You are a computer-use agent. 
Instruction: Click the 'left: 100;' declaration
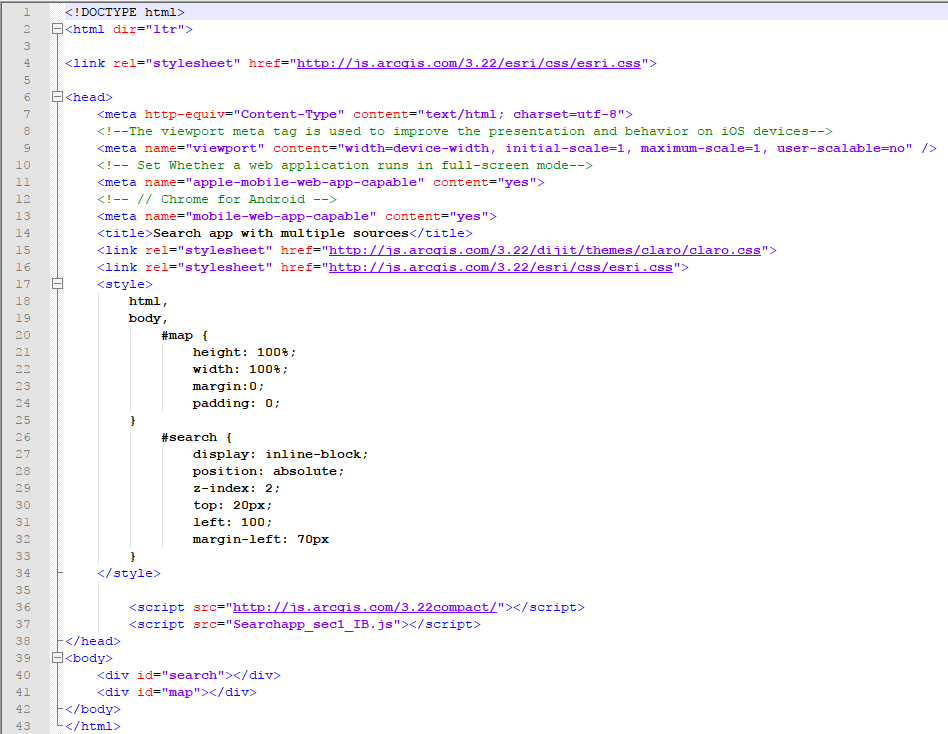(233, 522)
